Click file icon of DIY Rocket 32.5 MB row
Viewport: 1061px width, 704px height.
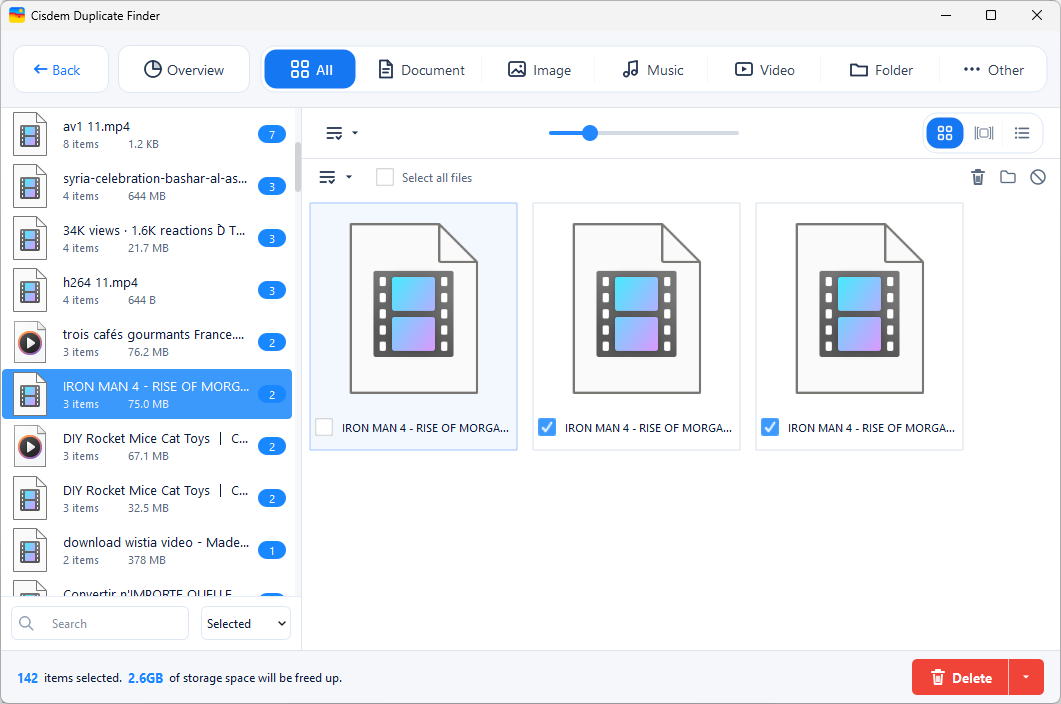[30, 498]
